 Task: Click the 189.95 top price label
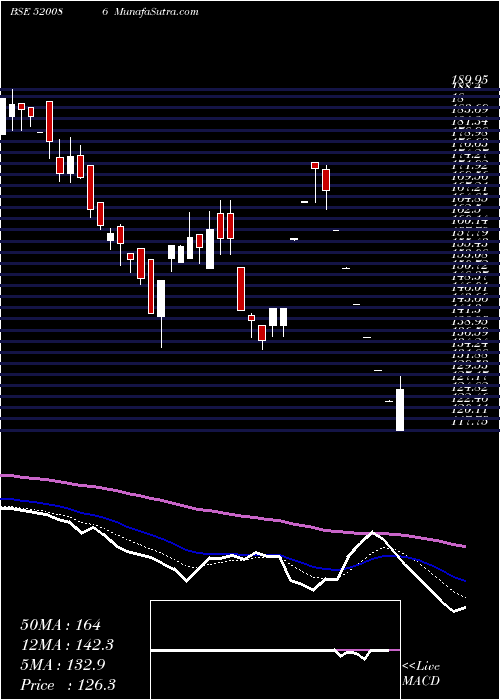(x=469, y=80)
